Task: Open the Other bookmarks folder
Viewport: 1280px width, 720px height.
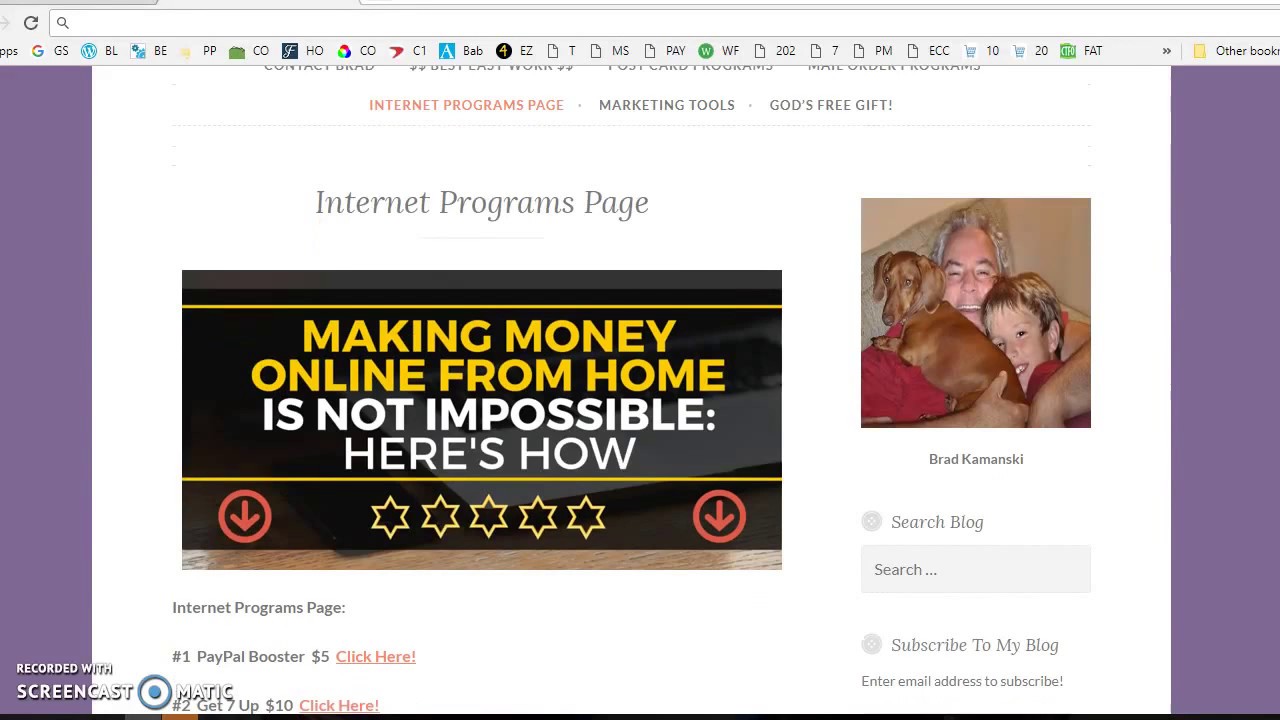Action: [1236, 50]
